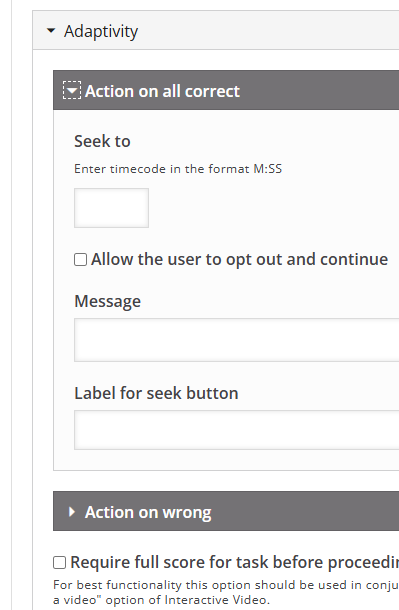The image size is (399, 610).
Task: Click the Action on wrong title text
Action: [148, 512]
